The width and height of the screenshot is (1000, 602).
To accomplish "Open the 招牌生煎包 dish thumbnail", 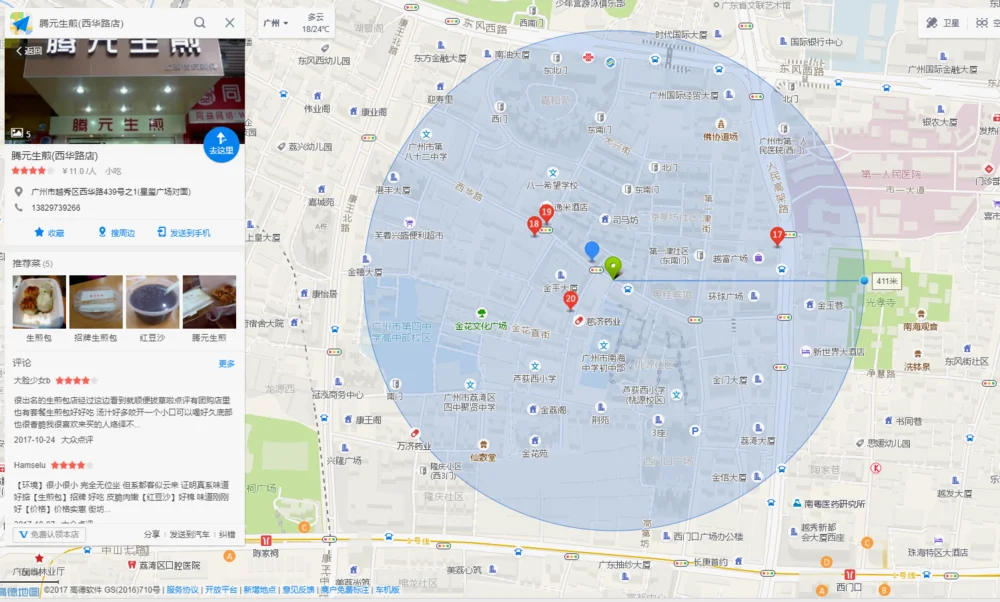I will point(96,302).
